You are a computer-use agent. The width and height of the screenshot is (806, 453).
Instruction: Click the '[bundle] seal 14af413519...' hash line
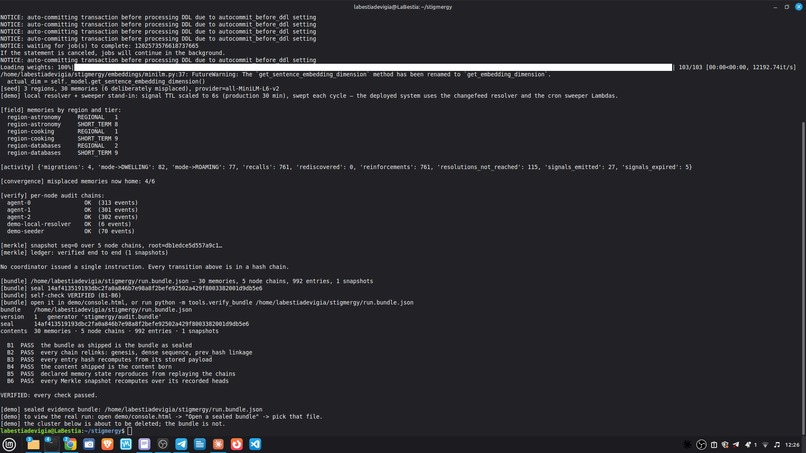(x=131, y=288)
